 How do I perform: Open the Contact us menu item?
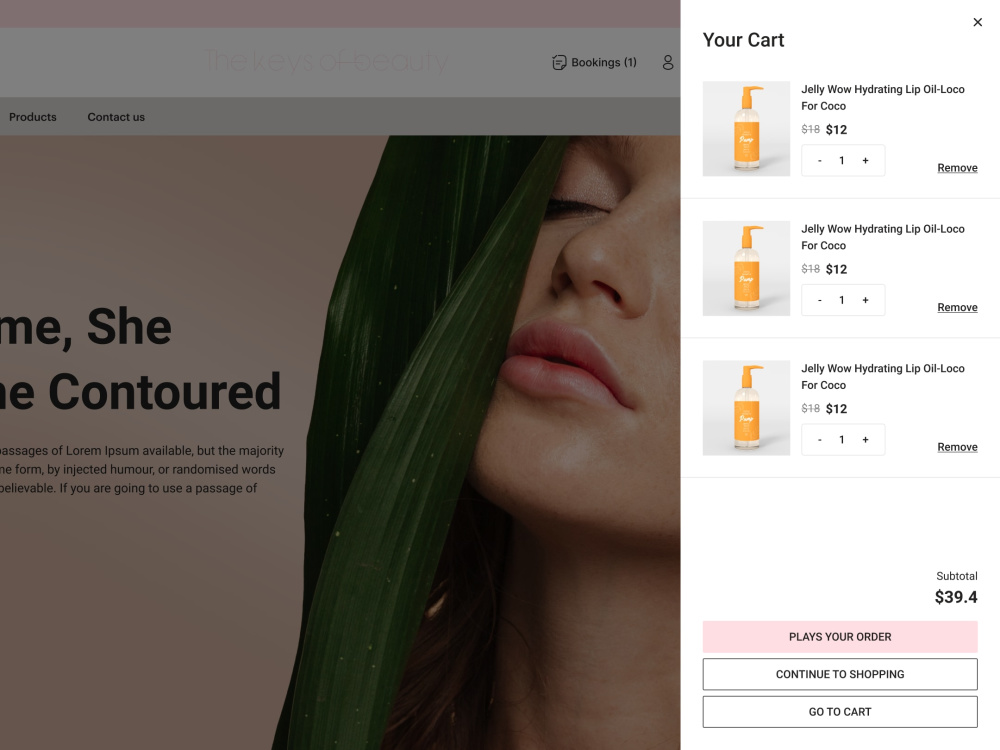pos(116,117)
